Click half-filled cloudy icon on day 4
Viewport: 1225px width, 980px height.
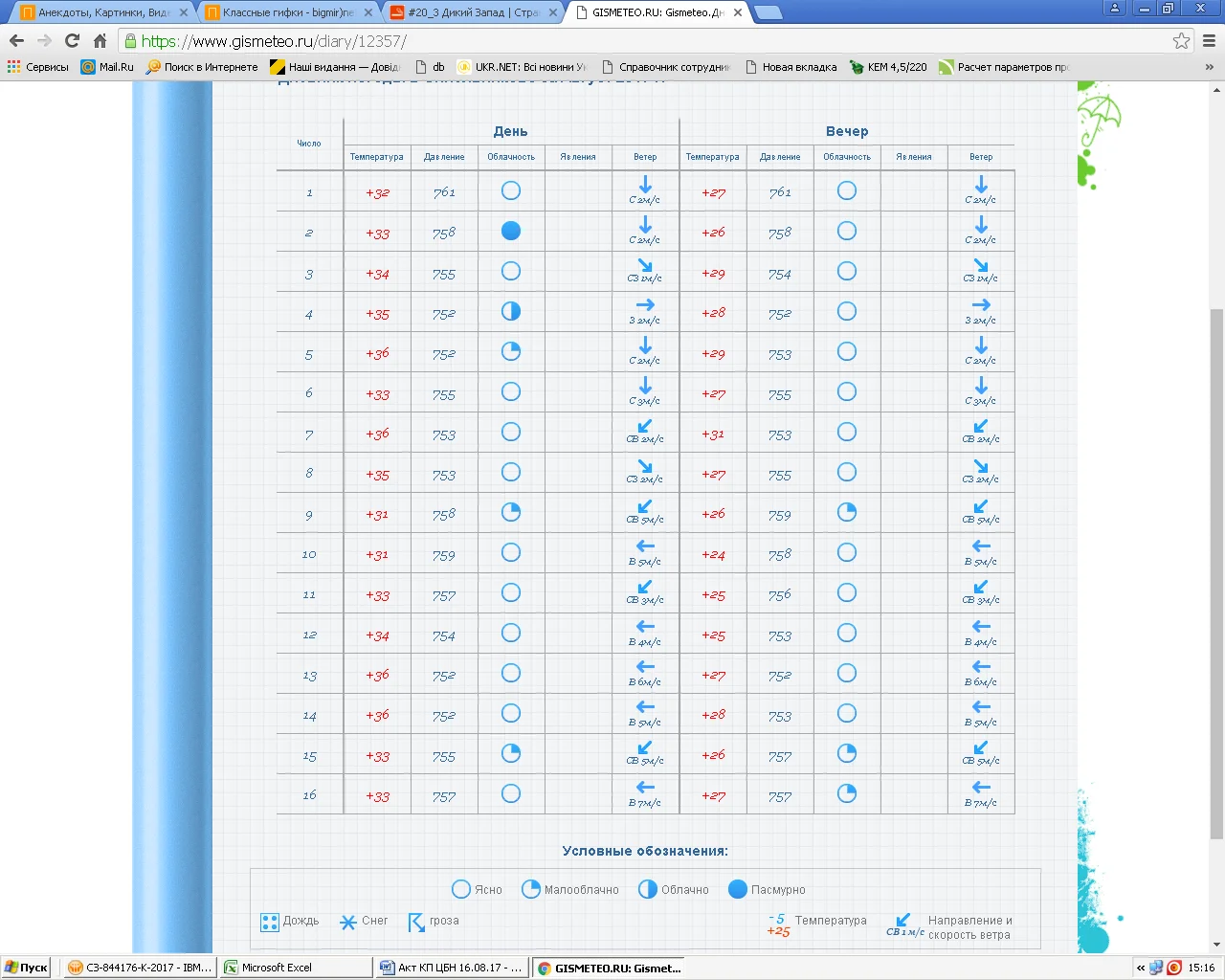511,311
